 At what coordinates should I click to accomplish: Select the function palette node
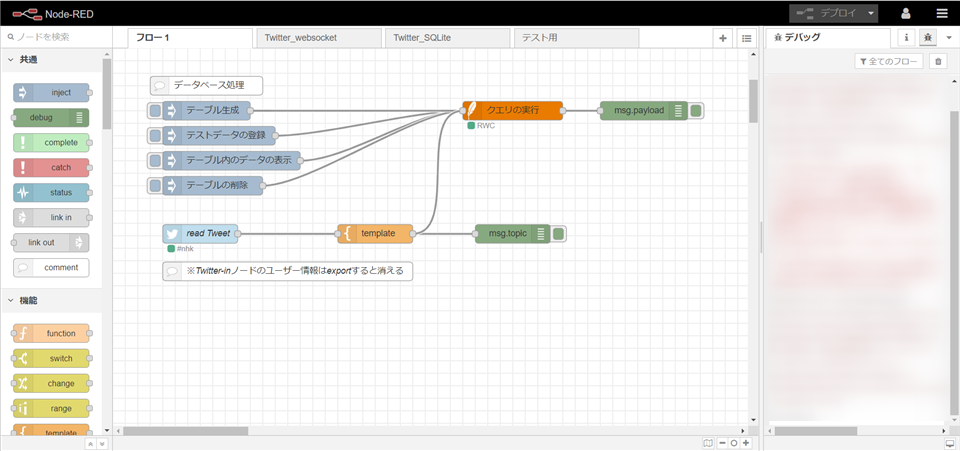[51, 334]
